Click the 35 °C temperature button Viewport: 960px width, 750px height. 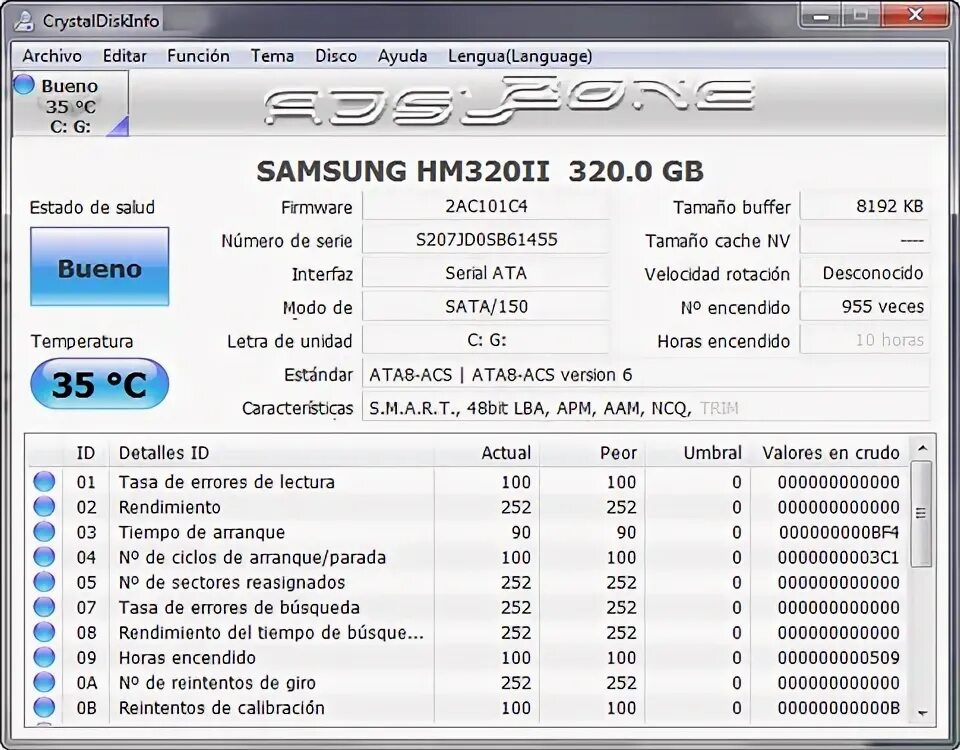tap(100, 384)
